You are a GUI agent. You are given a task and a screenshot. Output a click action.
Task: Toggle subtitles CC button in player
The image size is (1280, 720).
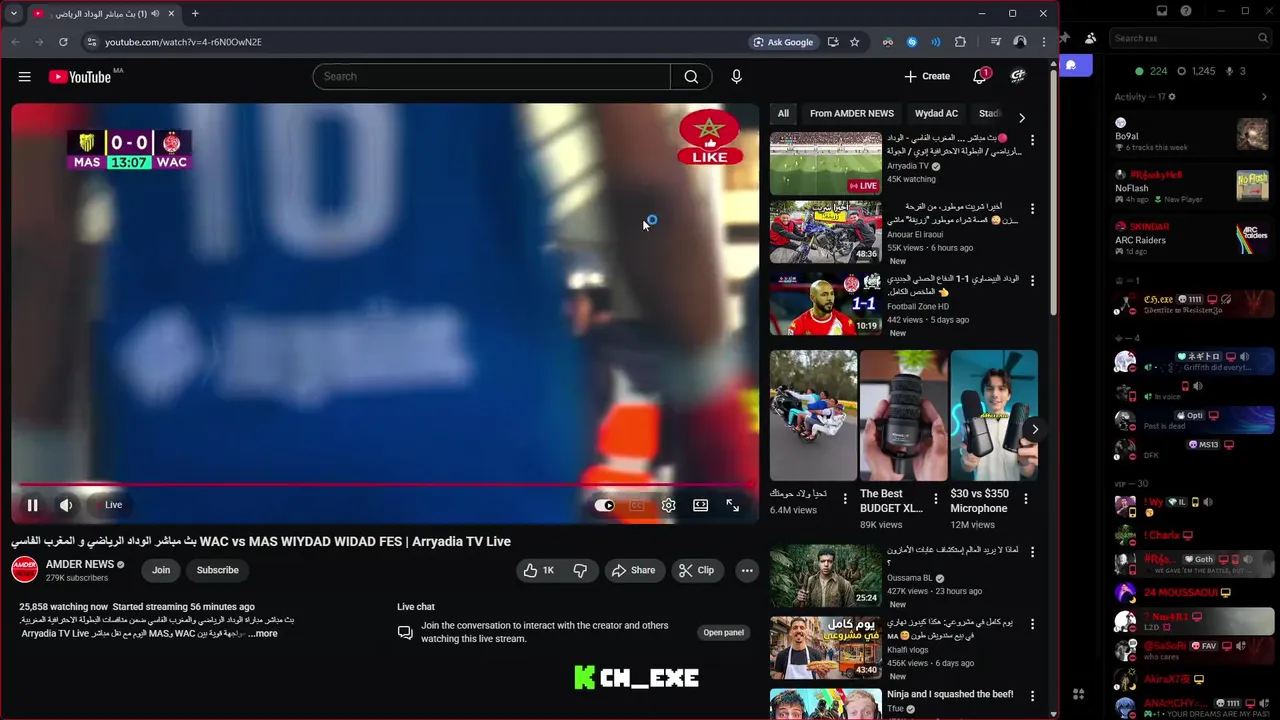pos(637,505)
